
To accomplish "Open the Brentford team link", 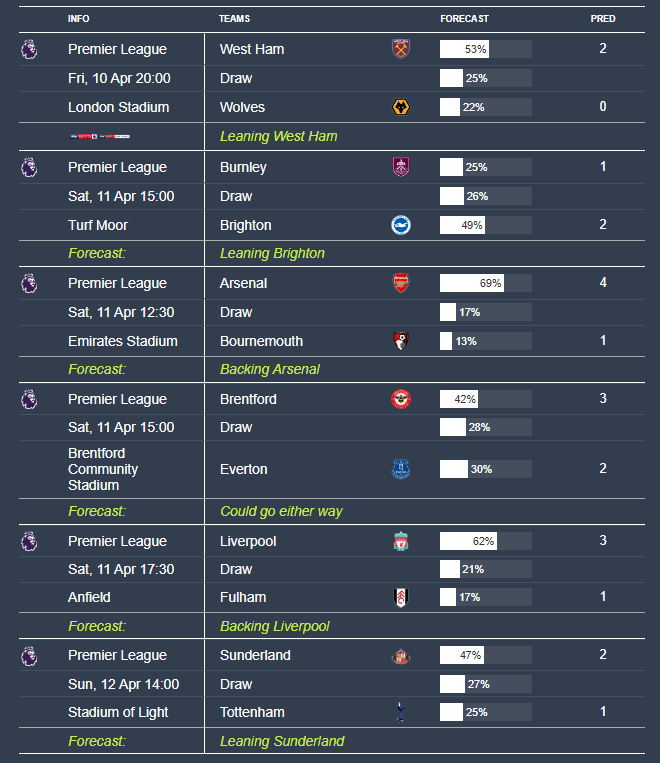I will [x=248, y=399].
